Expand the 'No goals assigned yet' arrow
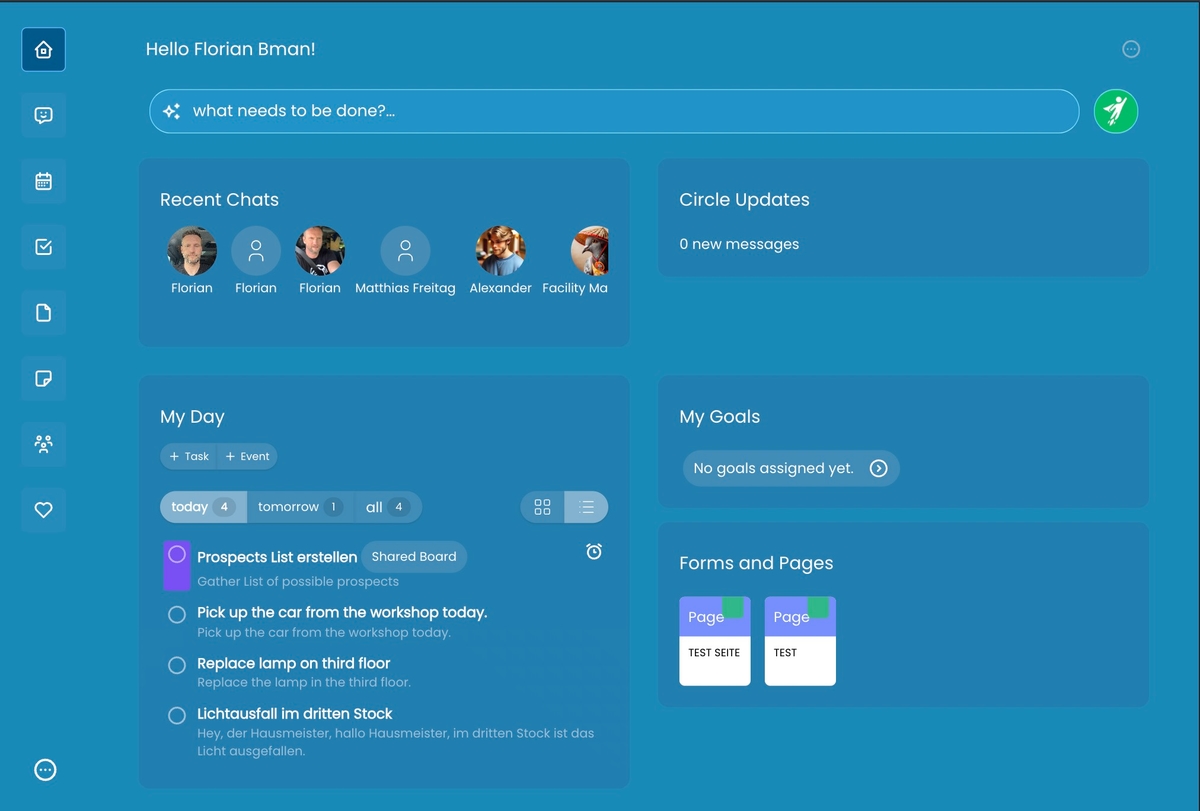1200x811 pixels. point(878,468)
